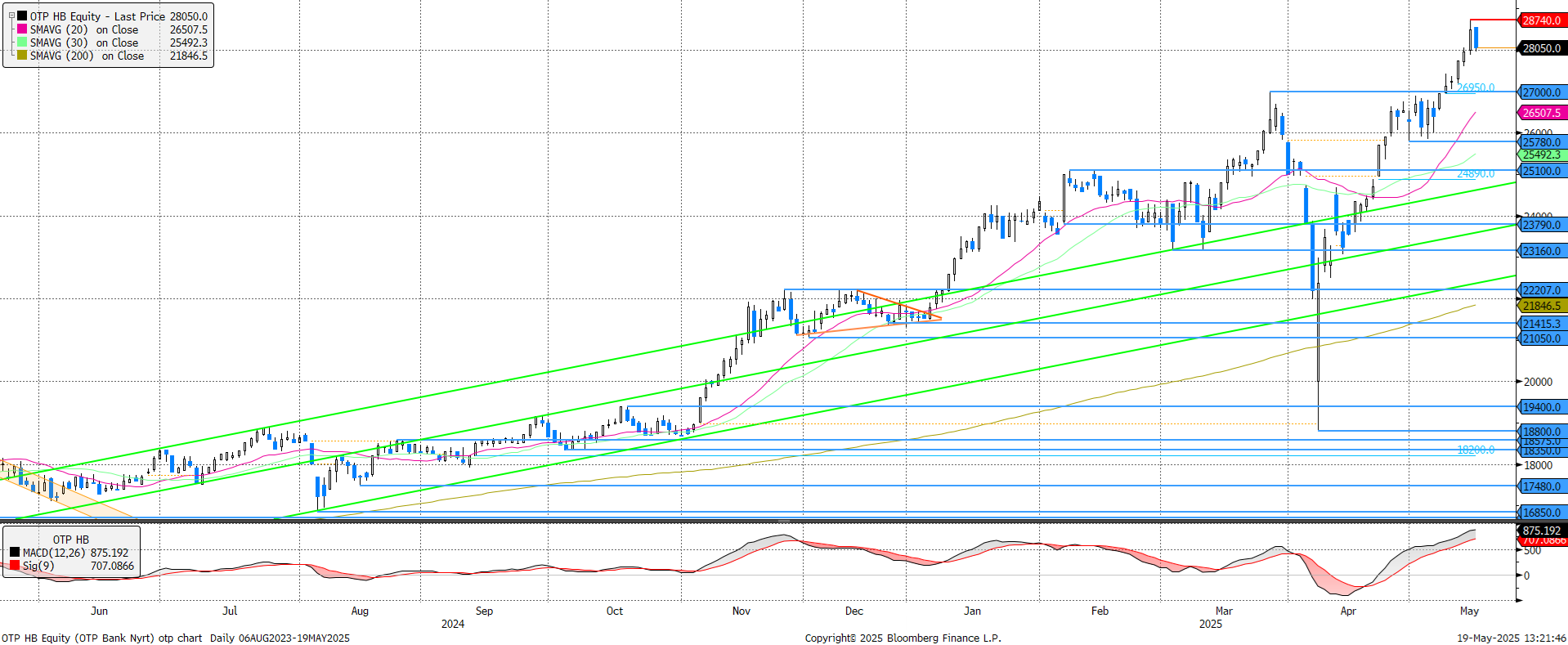Click the olive SMAVG (200) color swatch
The width and height of the screenshot is (1568, 645).
pyautogui.click(x=22, y=56)
